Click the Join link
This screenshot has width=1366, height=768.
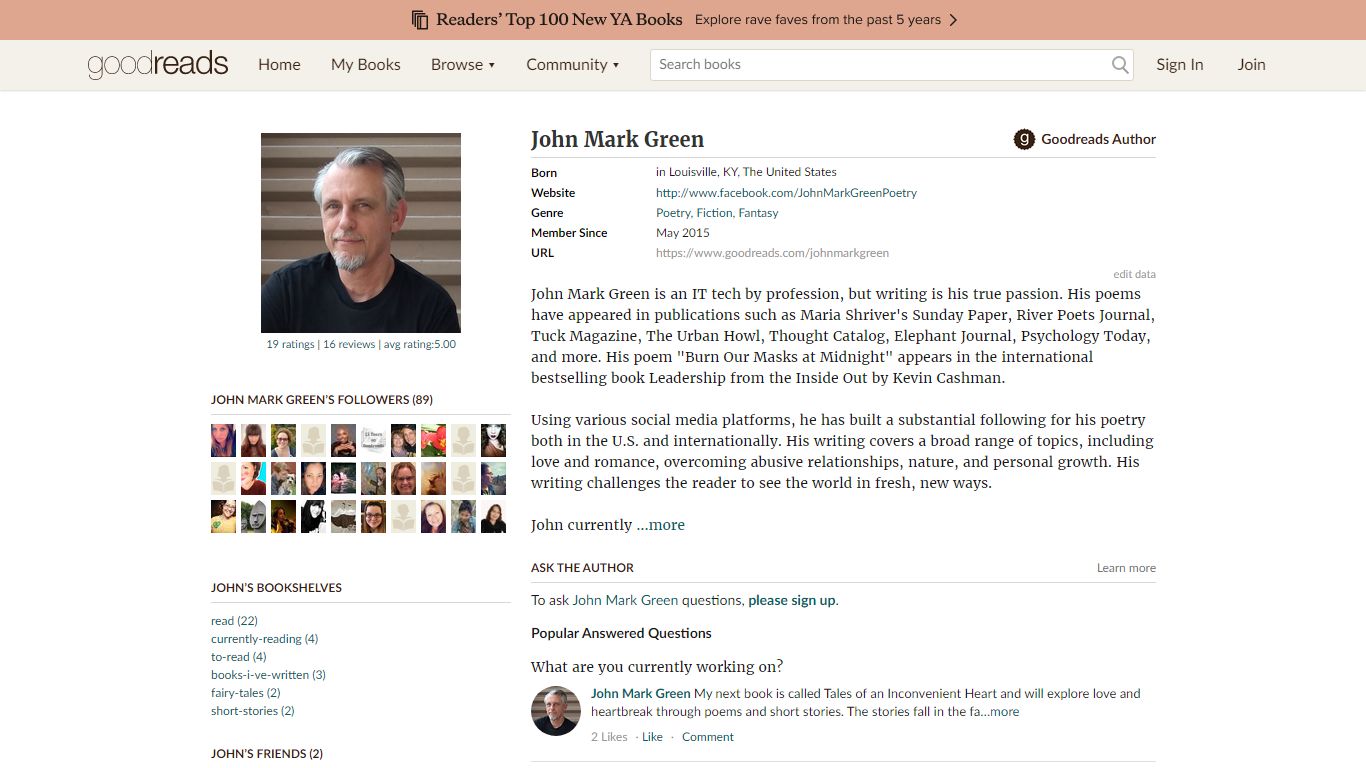pos(1251,65)
